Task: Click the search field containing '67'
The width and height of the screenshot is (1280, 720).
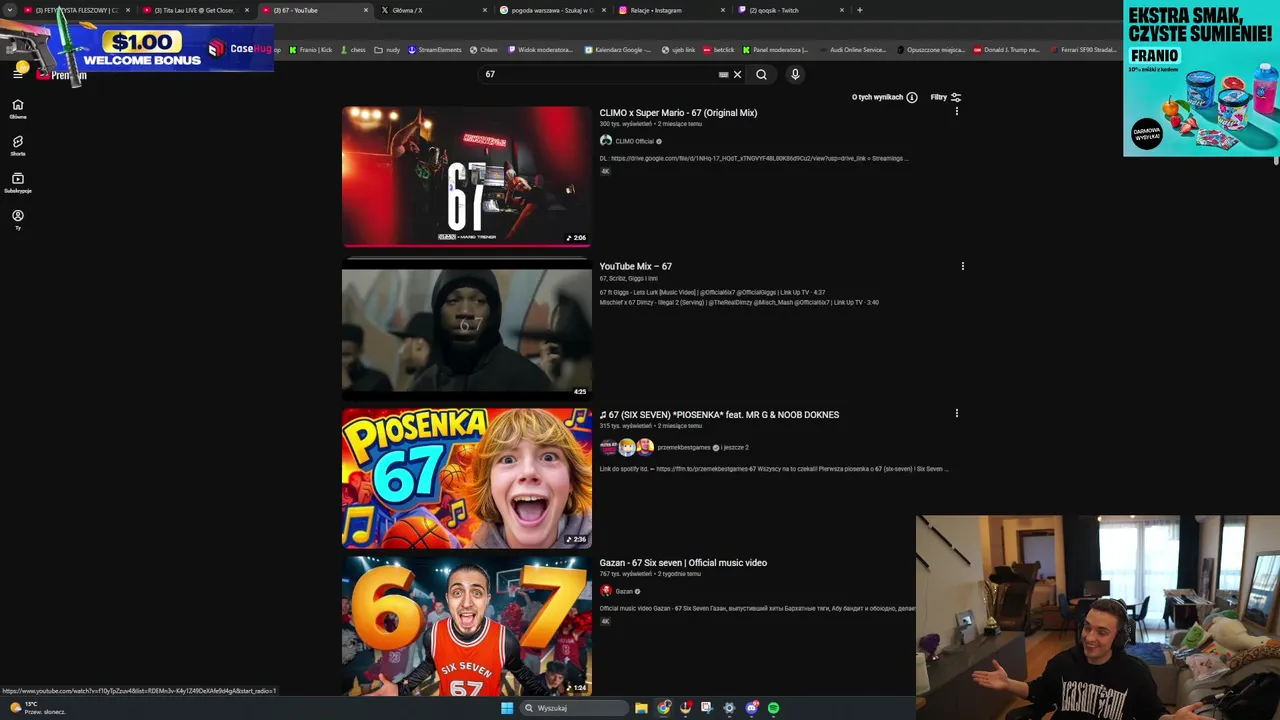Action: coord(600,74)
